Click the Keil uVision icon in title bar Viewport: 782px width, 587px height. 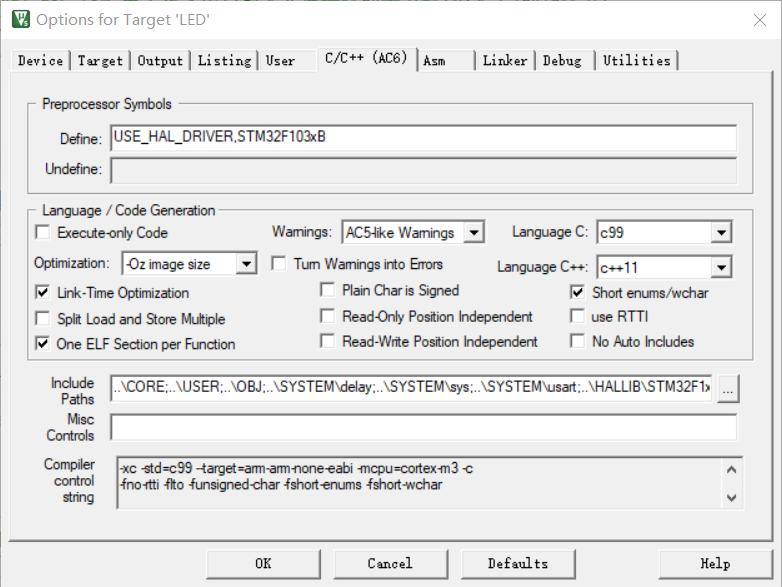click(20, 19)
